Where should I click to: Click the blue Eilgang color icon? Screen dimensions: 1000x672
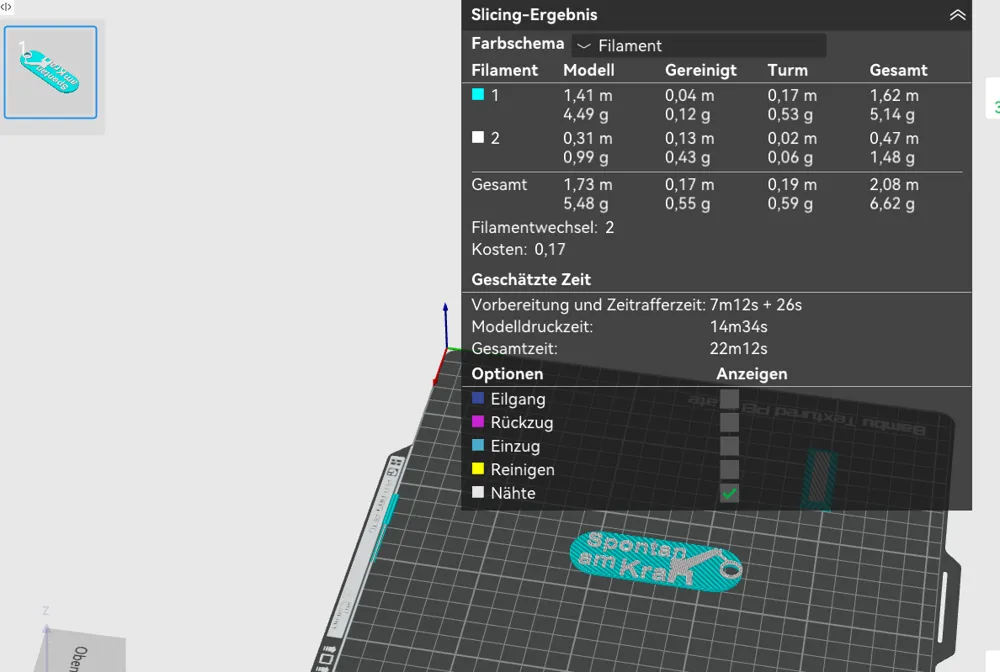479,398
